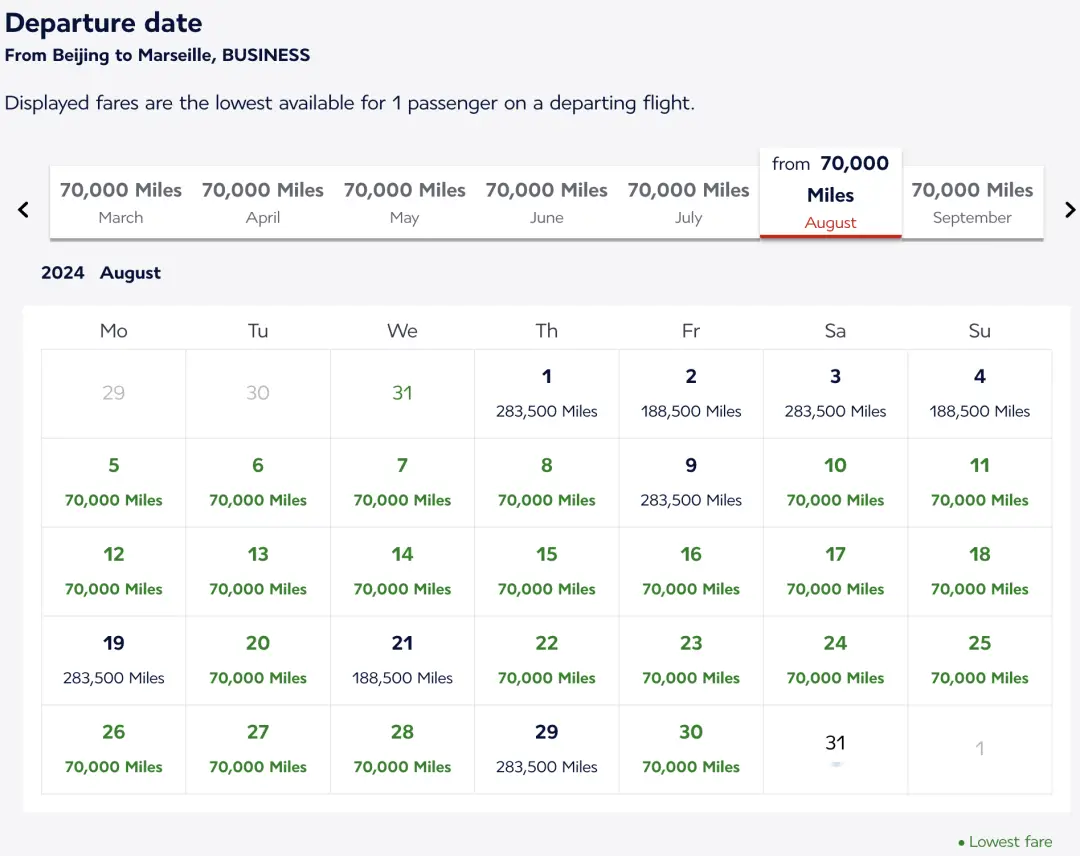
Task: Select green July 31 date cell
Action: click(402, 393)
